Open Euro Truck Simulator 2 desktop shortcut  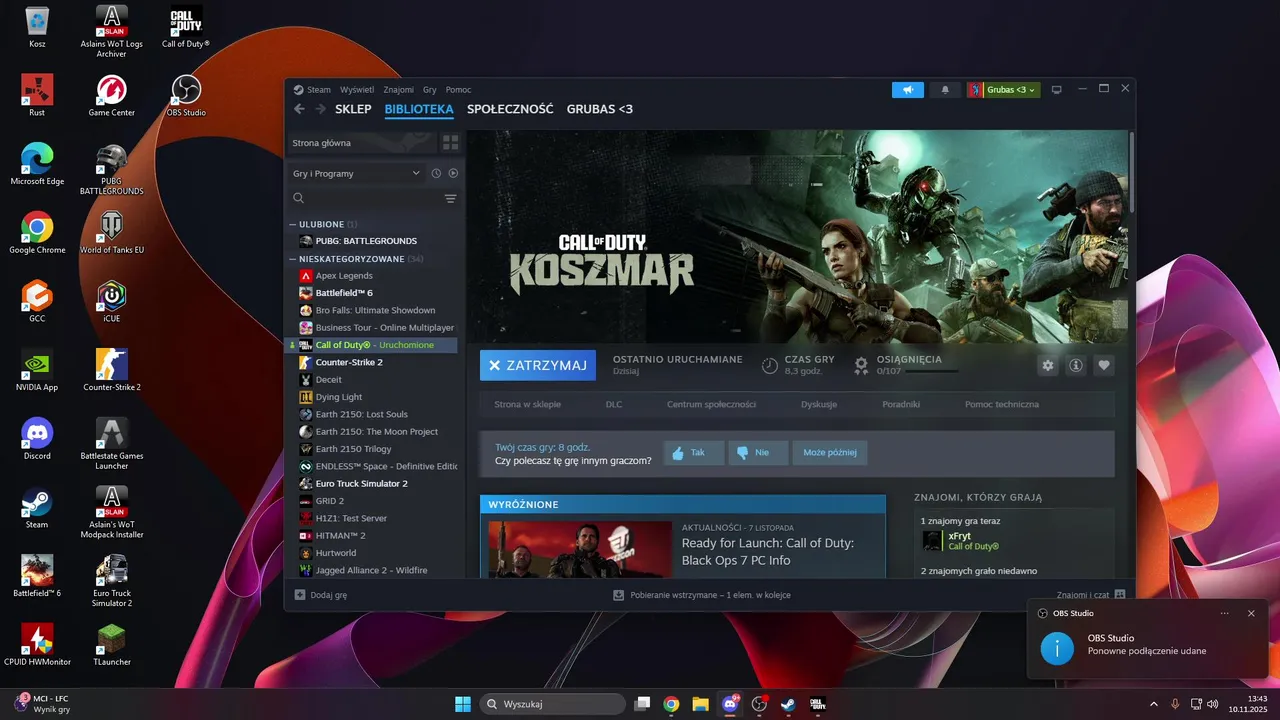(x=111, y=580)
